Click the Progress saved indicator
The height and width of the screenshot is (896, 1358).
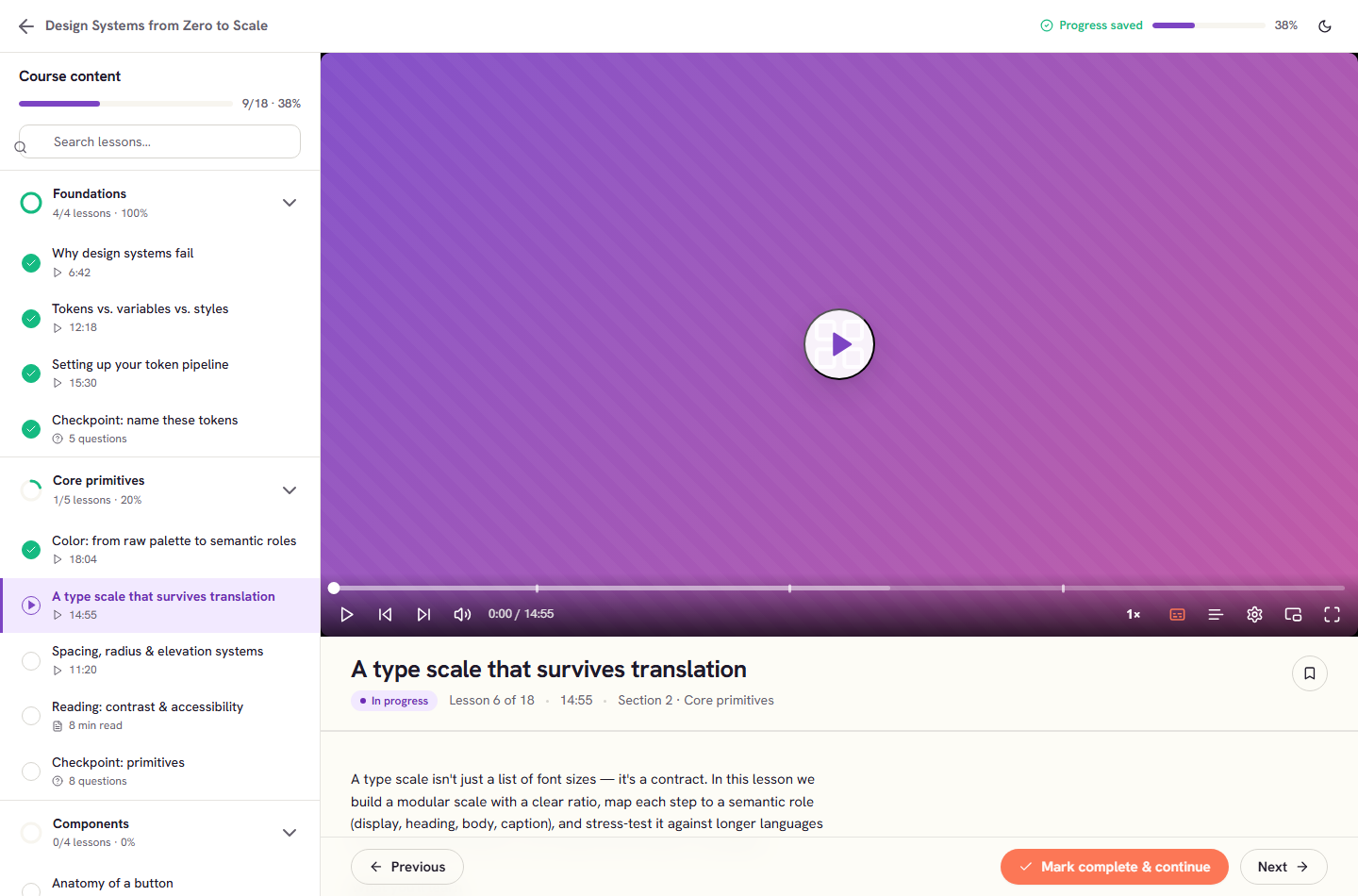coord(1091,25)
